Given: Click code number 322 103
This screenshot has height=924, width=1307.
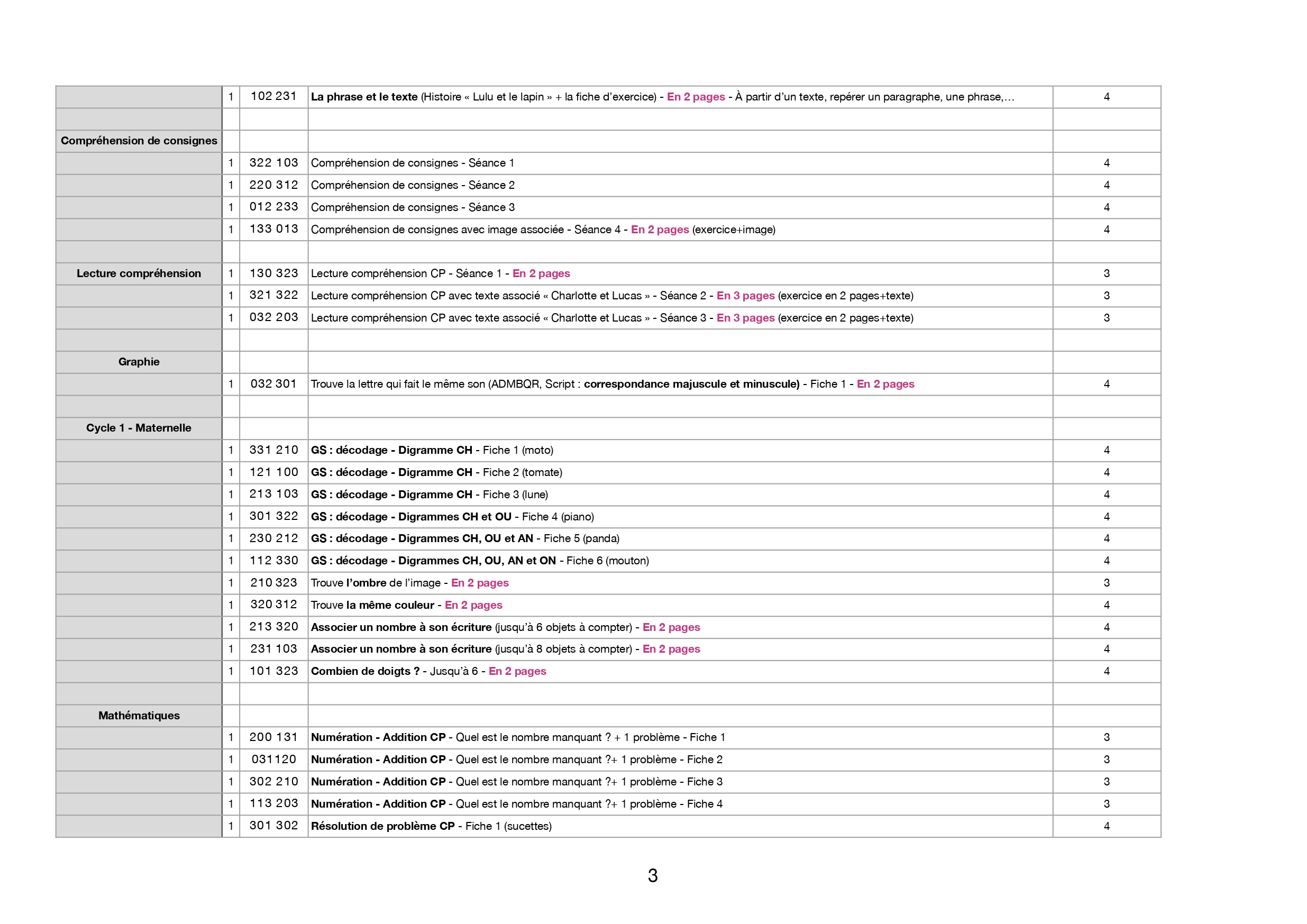Looking at the screenshot, I should tap(273, 163).
